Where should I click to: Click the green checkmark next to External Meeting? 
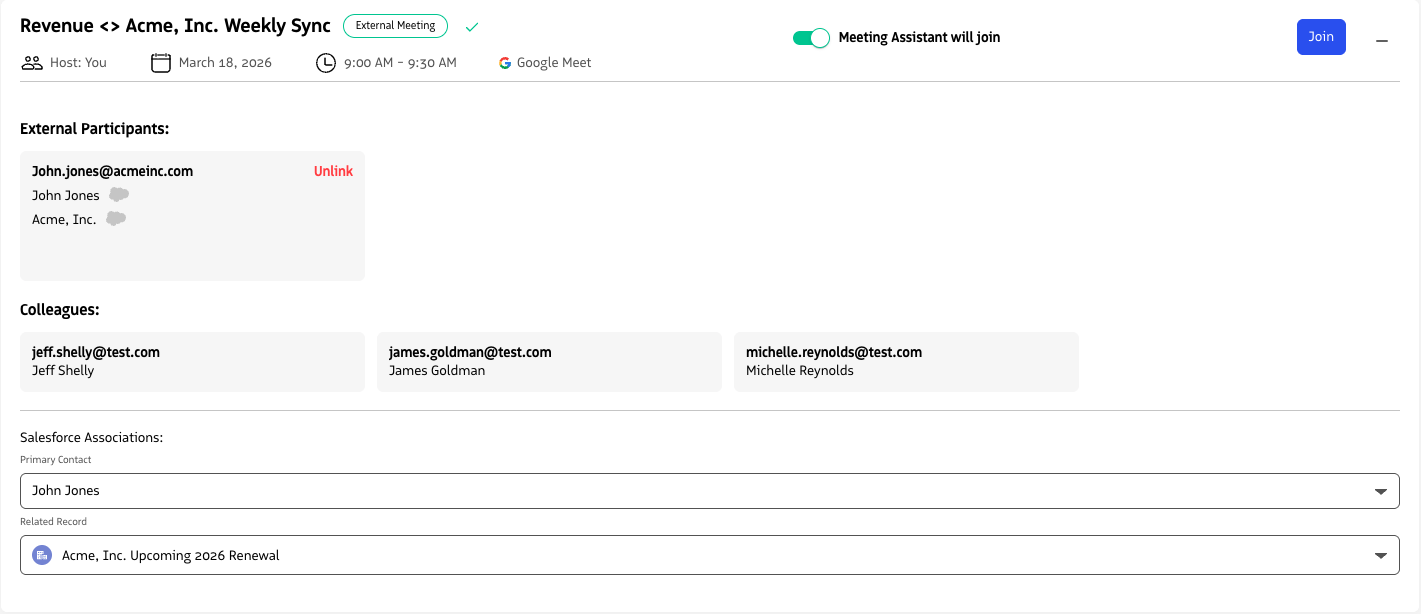click(x=472, y=27)
